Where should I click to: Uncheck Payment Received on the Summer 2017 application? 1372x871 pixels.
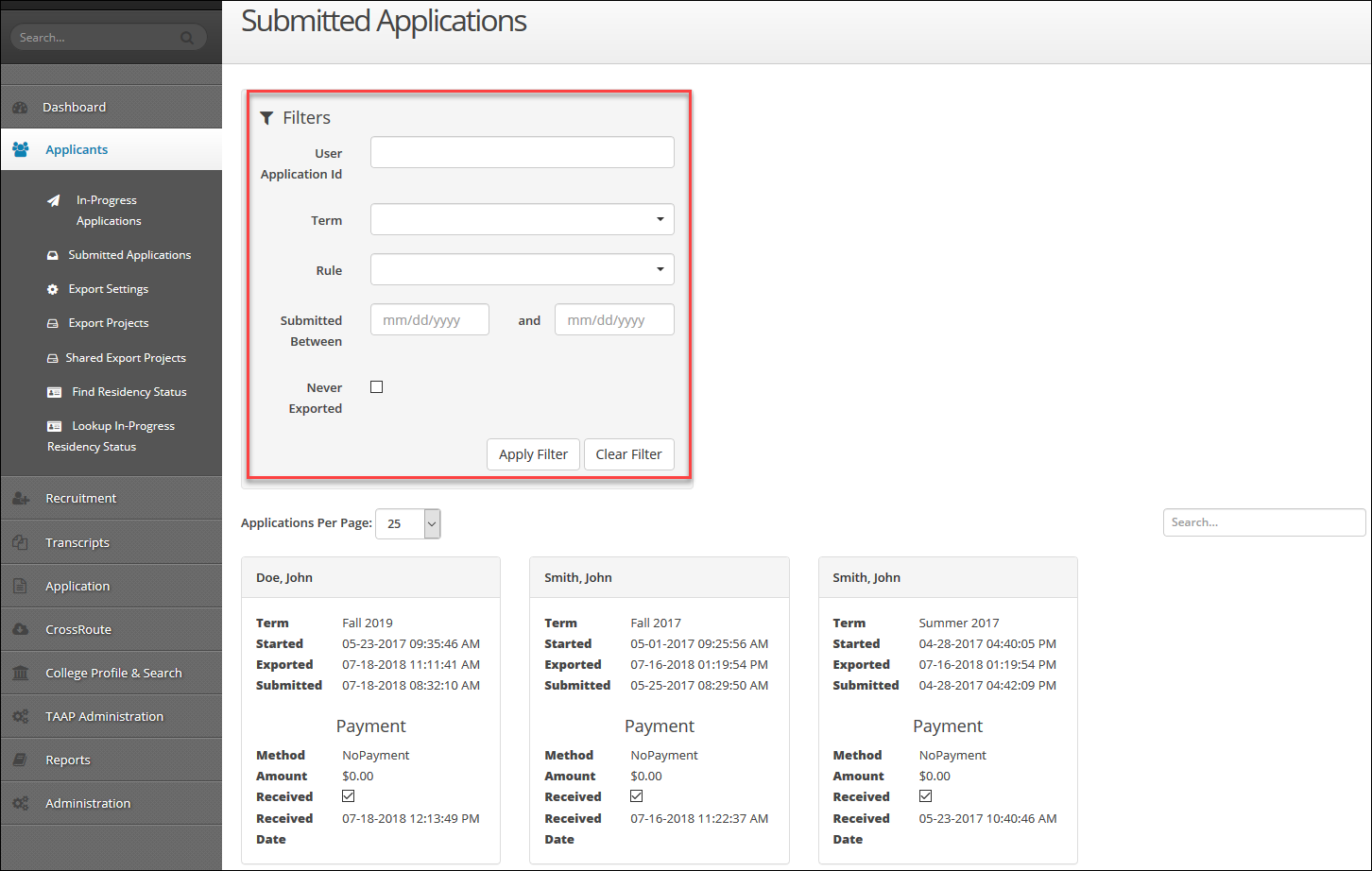(925, 795)
